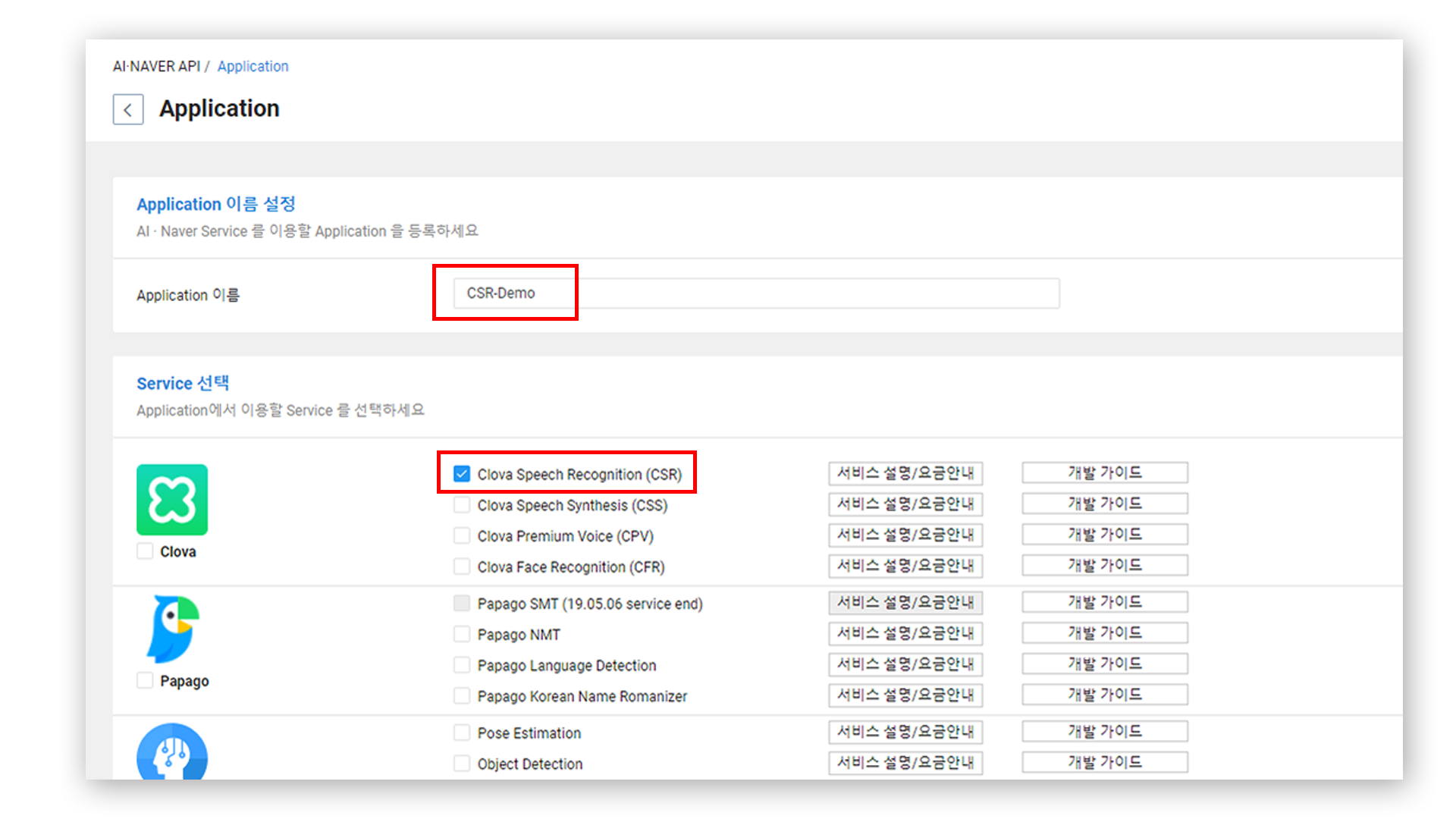
Task: Check the Clova Face Recognition (CFR) option
Action: (x=462, y=566)
